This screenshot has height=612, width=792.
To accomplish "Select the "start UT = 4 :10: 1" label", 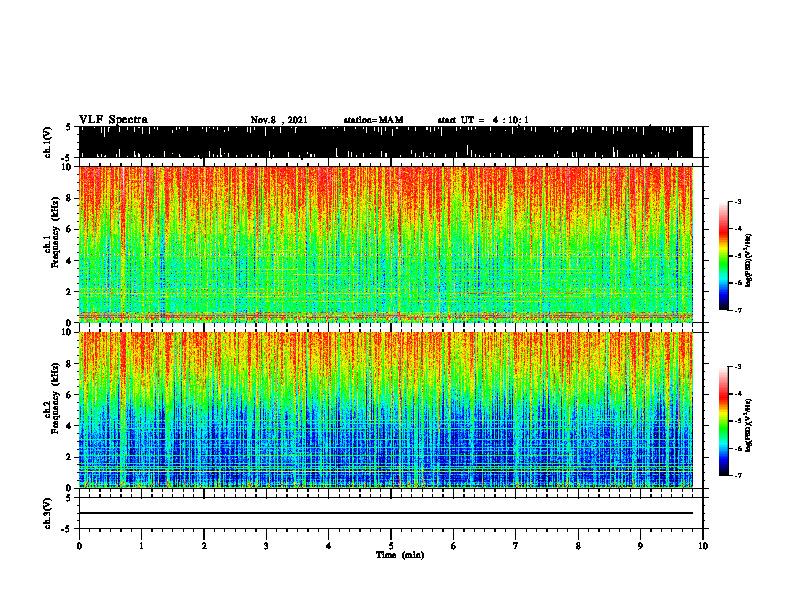I will (483, 120).
